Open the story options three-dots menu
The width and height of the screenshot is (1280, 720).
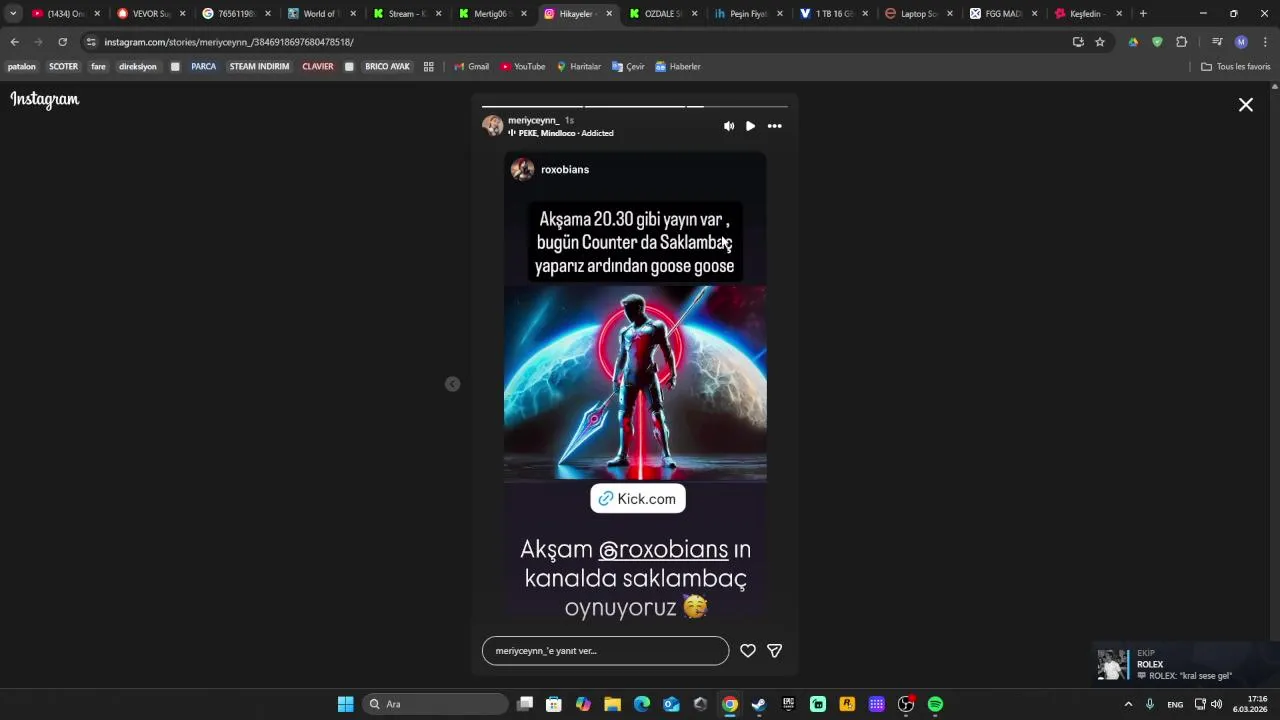click(x=775, y=126)
